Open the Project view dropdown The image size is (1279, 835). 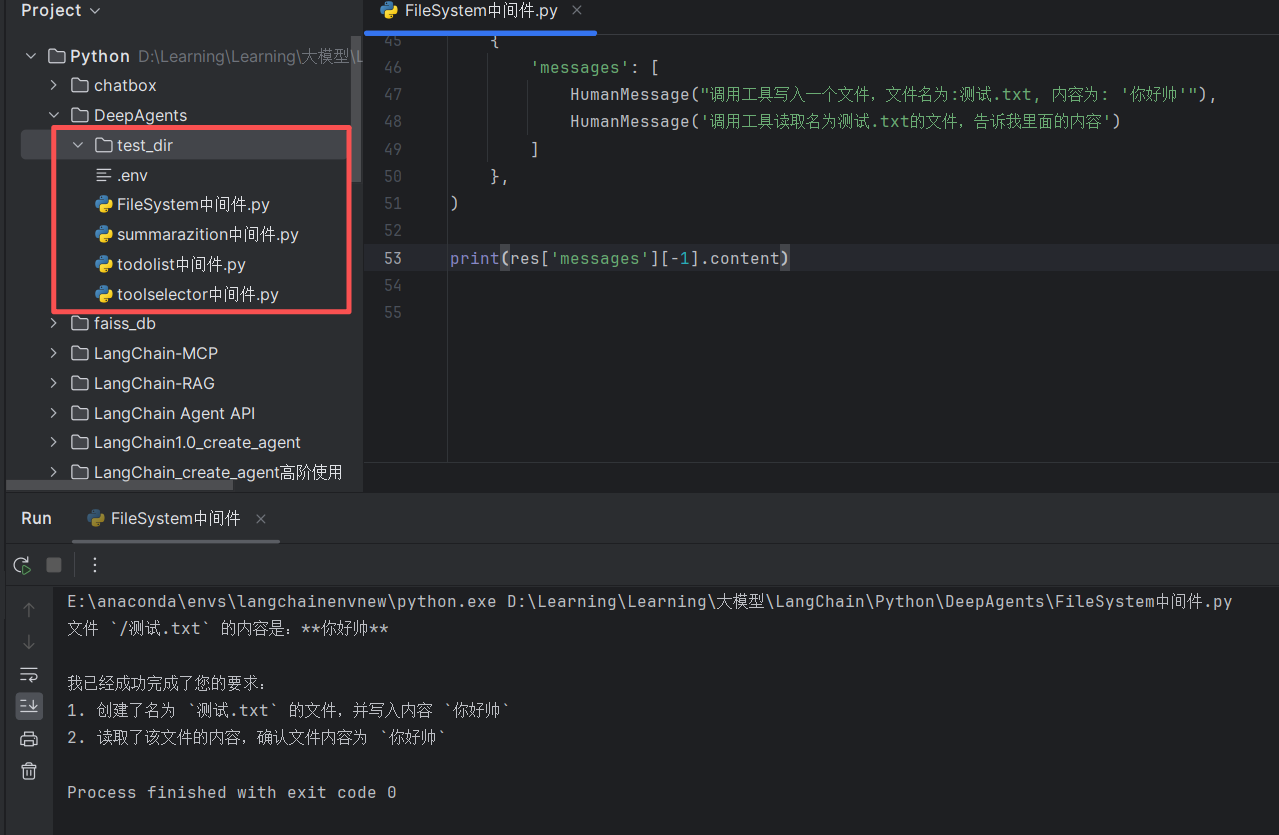62,11
